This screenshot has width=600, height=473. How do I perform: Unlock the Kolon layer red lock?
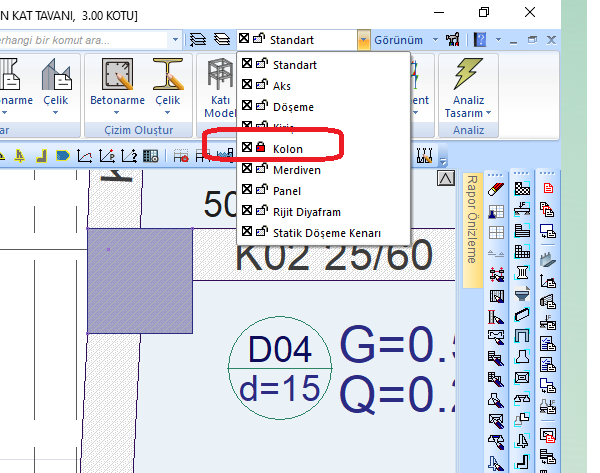coord(261,147)
